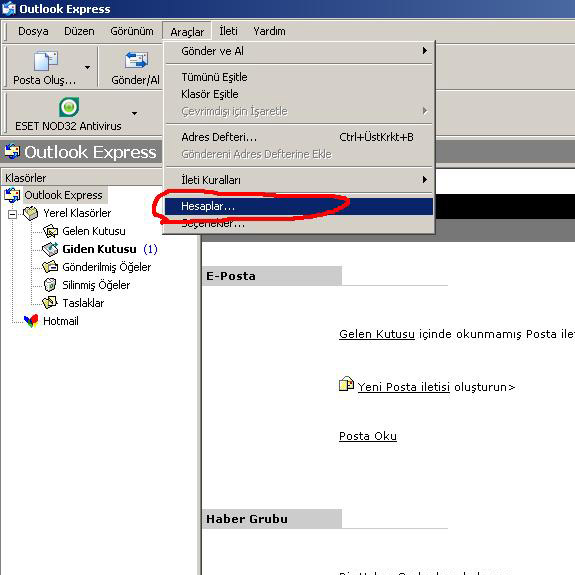Viewport: 575px width, 575px height.
Task: Click the new mail icon beside Yeni Posta iletisi
Action: pos(346,384)
